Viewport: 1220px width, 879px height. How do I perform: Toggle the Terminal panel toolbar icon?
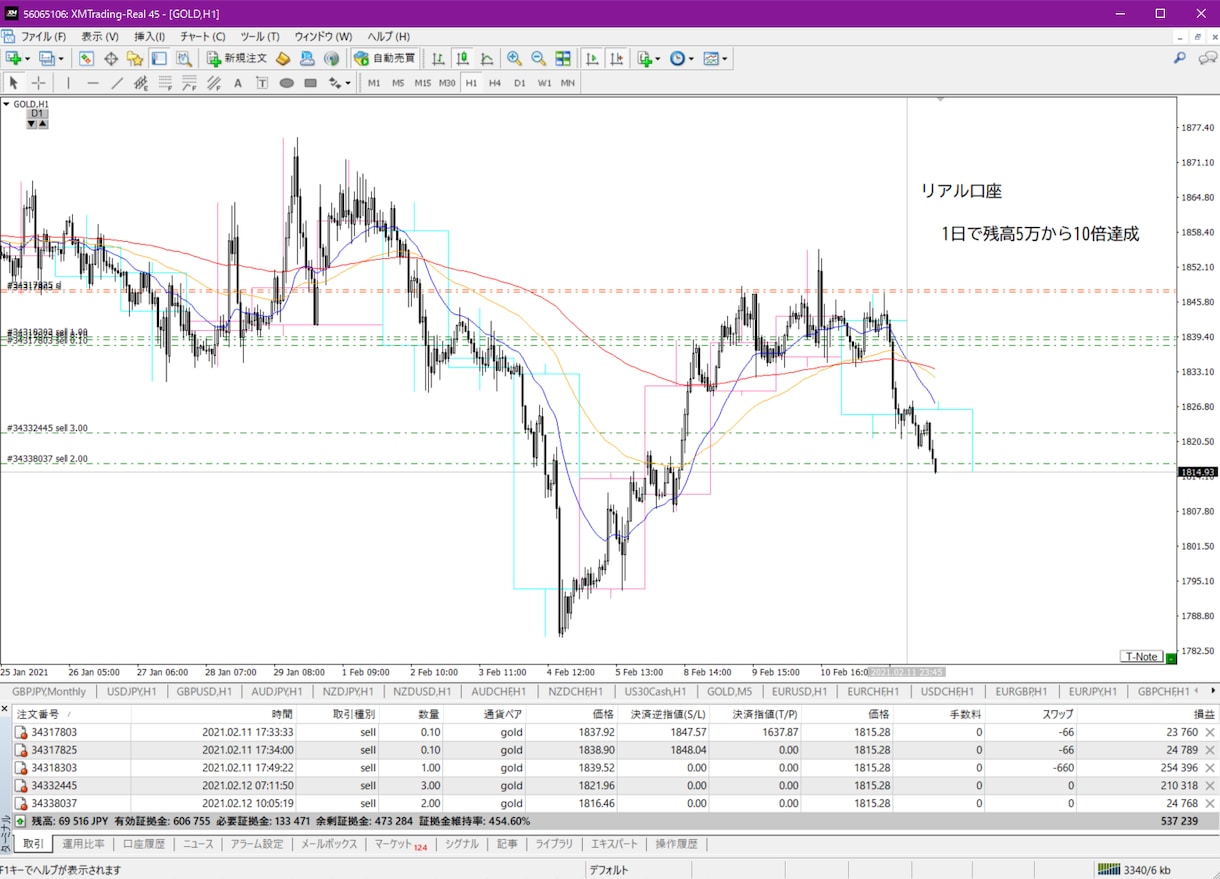(159, 59)
